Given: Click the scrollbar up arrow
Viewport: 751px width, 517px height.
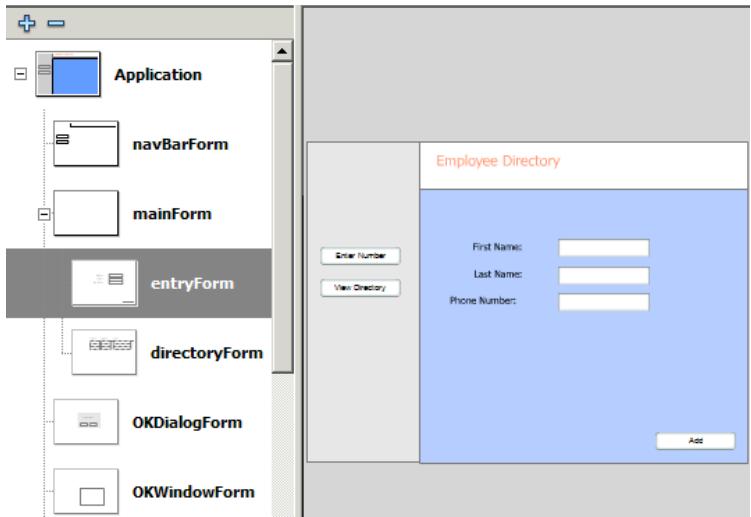Looking at the screenshot, I should (282, 51).
